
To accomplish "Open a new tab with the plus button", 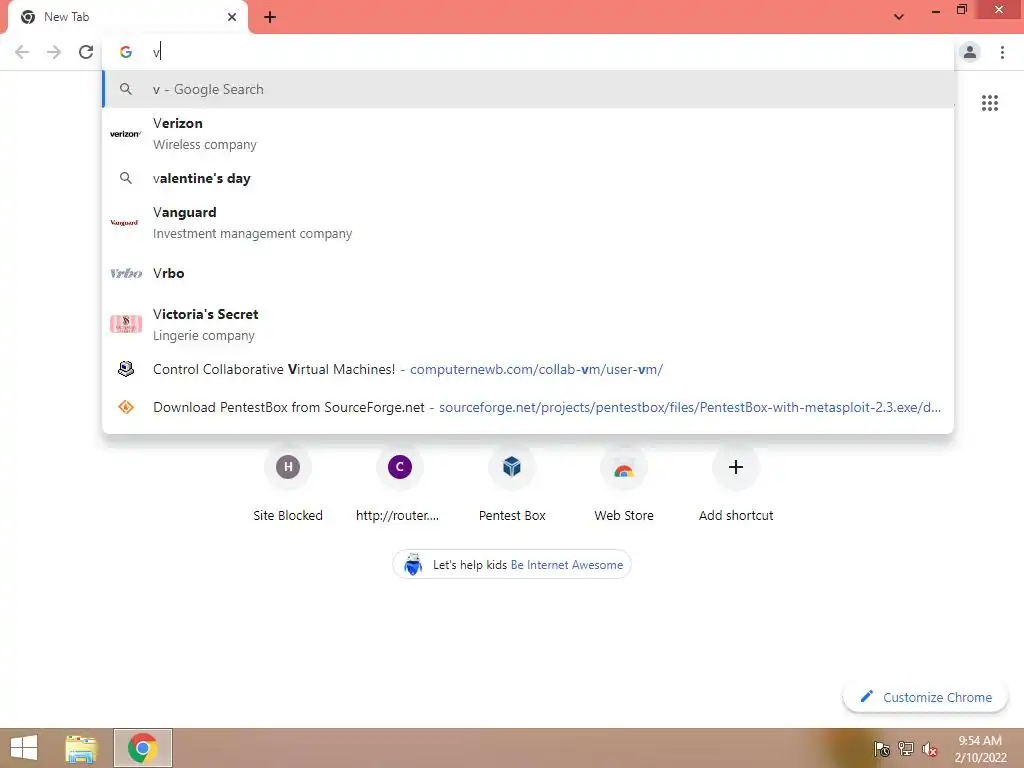I will pos(270,18).
